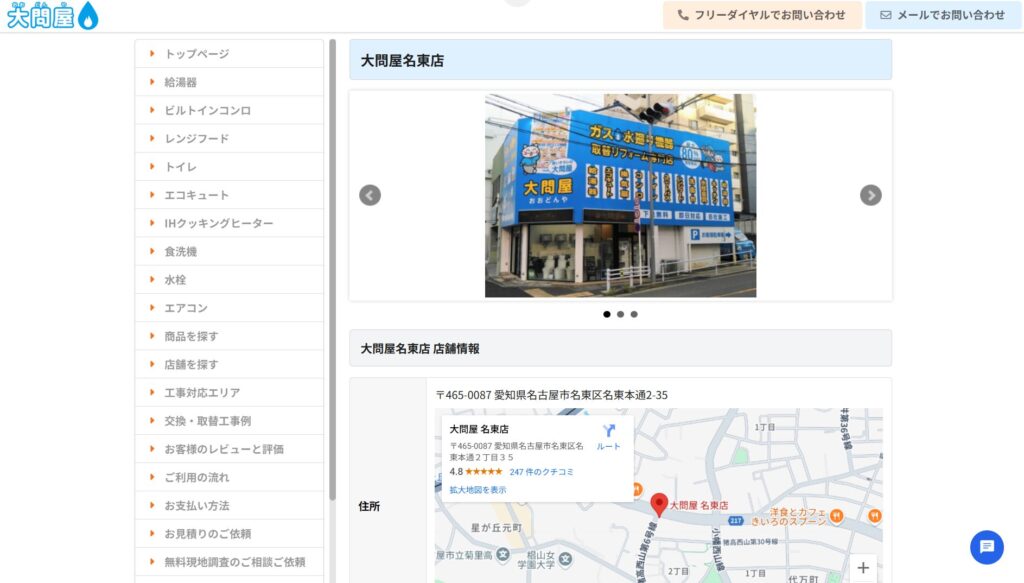Click the 洋食とカフェ きいろのスプーン restaurant marker
This screenshot has height=583, width=1024.
click(x=837, y=516)
